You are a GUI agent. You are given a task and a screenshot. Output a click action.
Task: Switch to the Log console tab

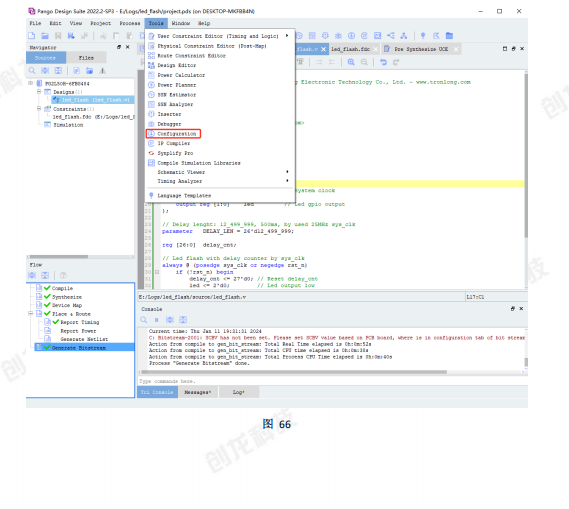point(238,392)
